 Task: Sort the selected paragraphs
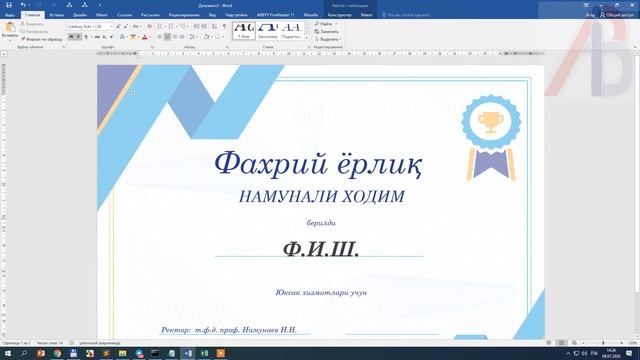(214, 27)
